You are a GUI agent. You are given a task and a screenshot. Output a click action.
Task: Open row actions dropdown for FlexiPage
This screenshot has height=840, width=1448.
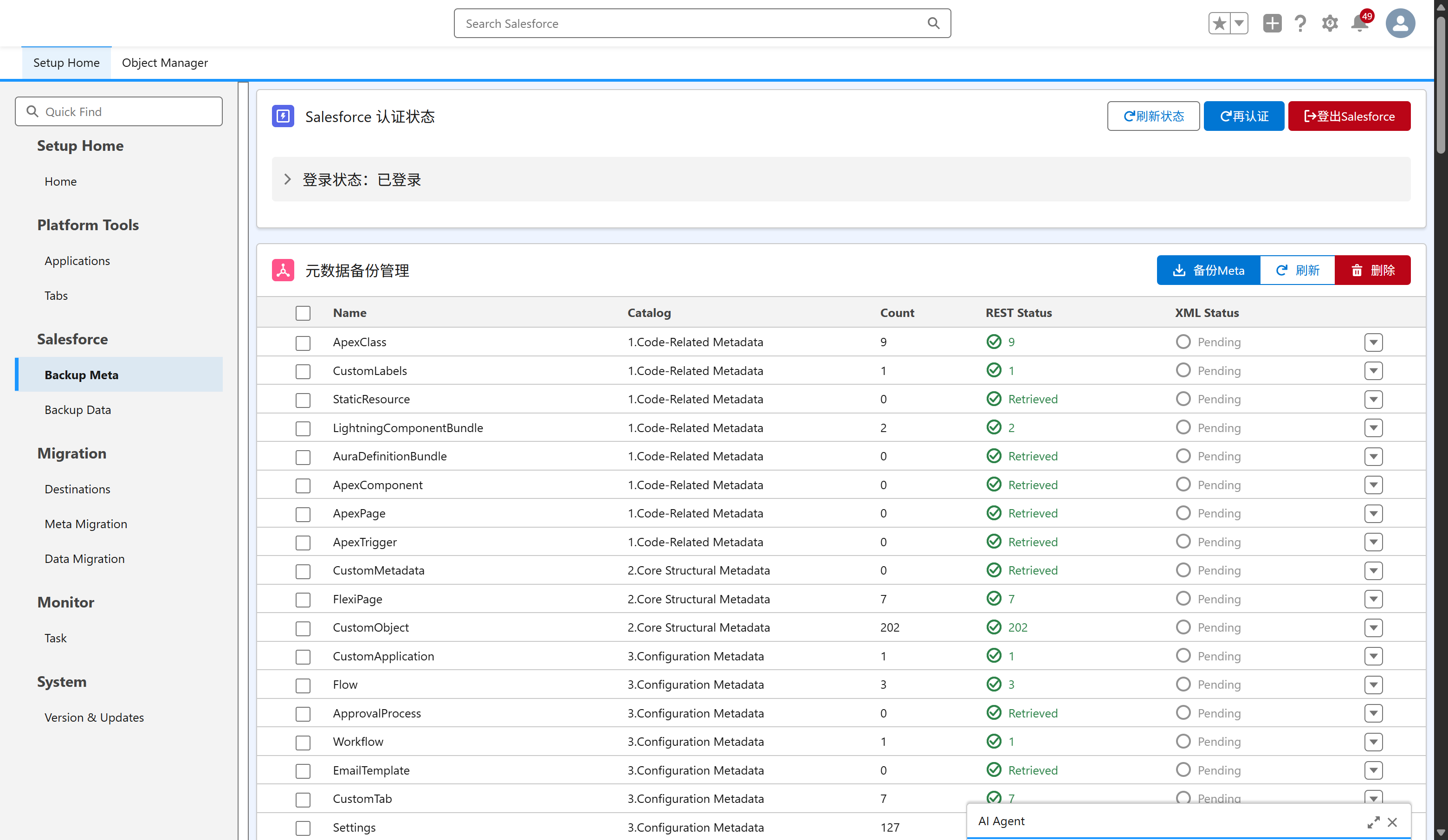tap(1373, 599)
